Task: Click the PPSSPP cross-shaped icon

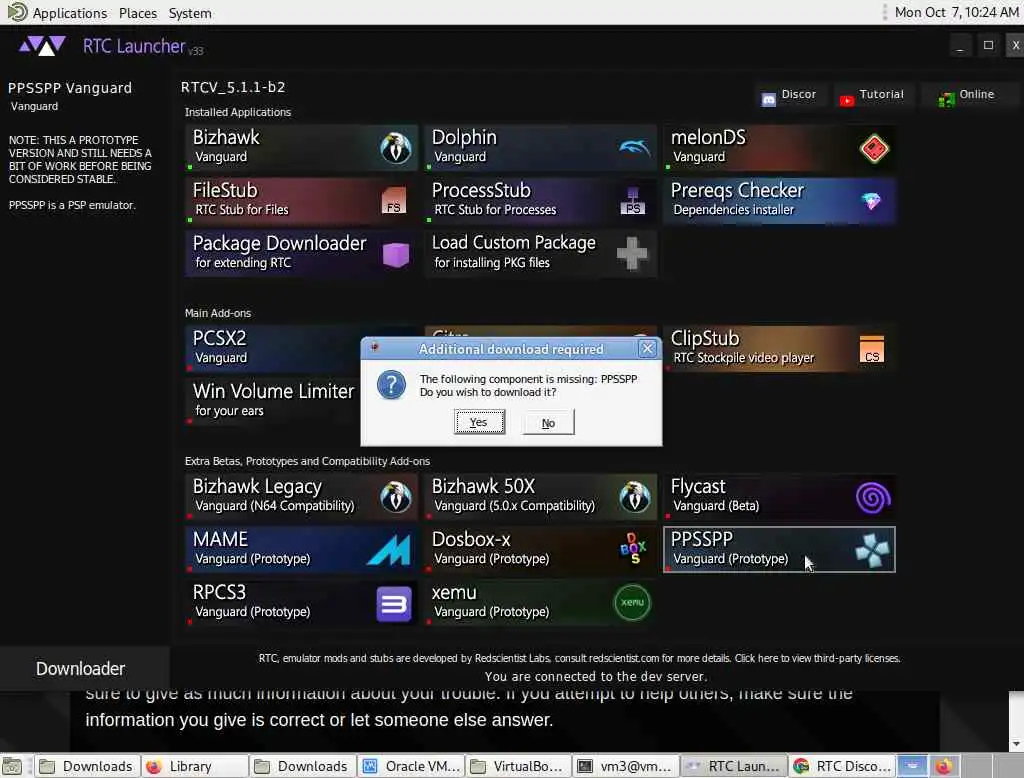Action: (872, 550)
